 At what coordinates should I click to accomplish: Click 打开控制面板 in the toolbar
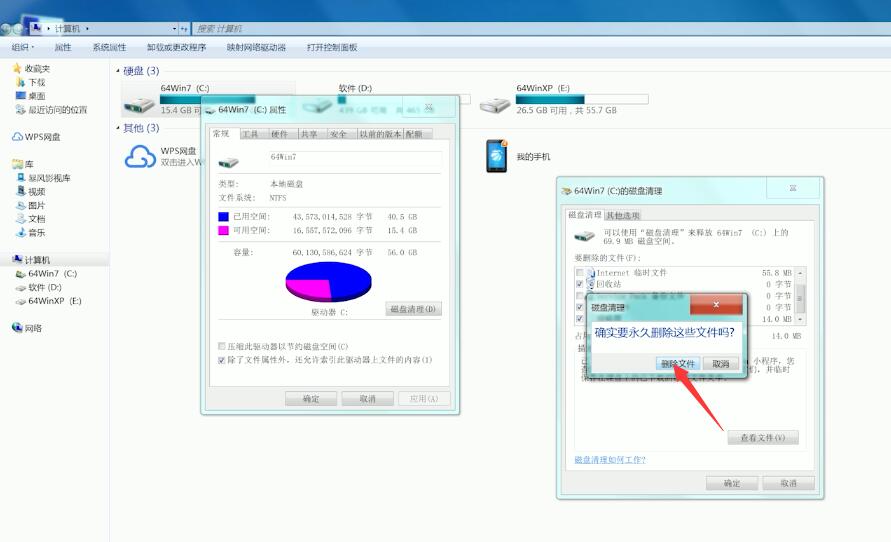click(x=332, y=47)
